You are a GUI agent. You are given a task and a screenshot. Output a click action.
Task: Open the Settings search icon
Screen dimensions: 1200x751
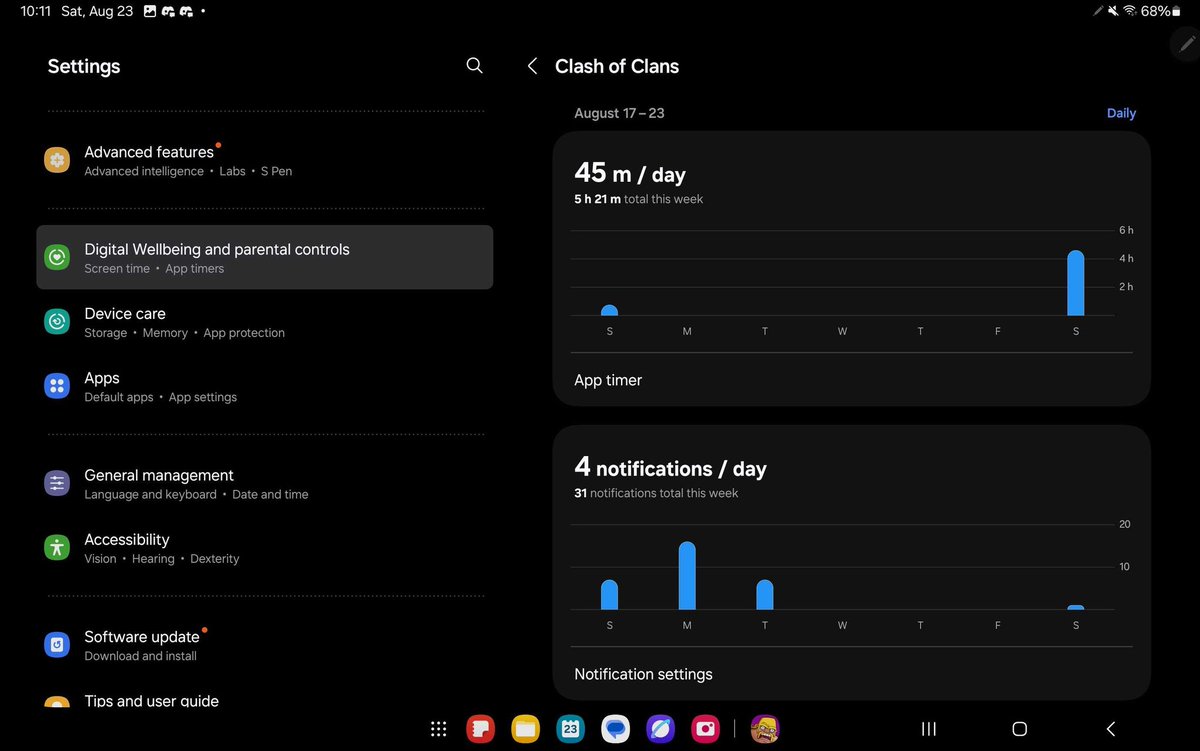tap(474, 66)
